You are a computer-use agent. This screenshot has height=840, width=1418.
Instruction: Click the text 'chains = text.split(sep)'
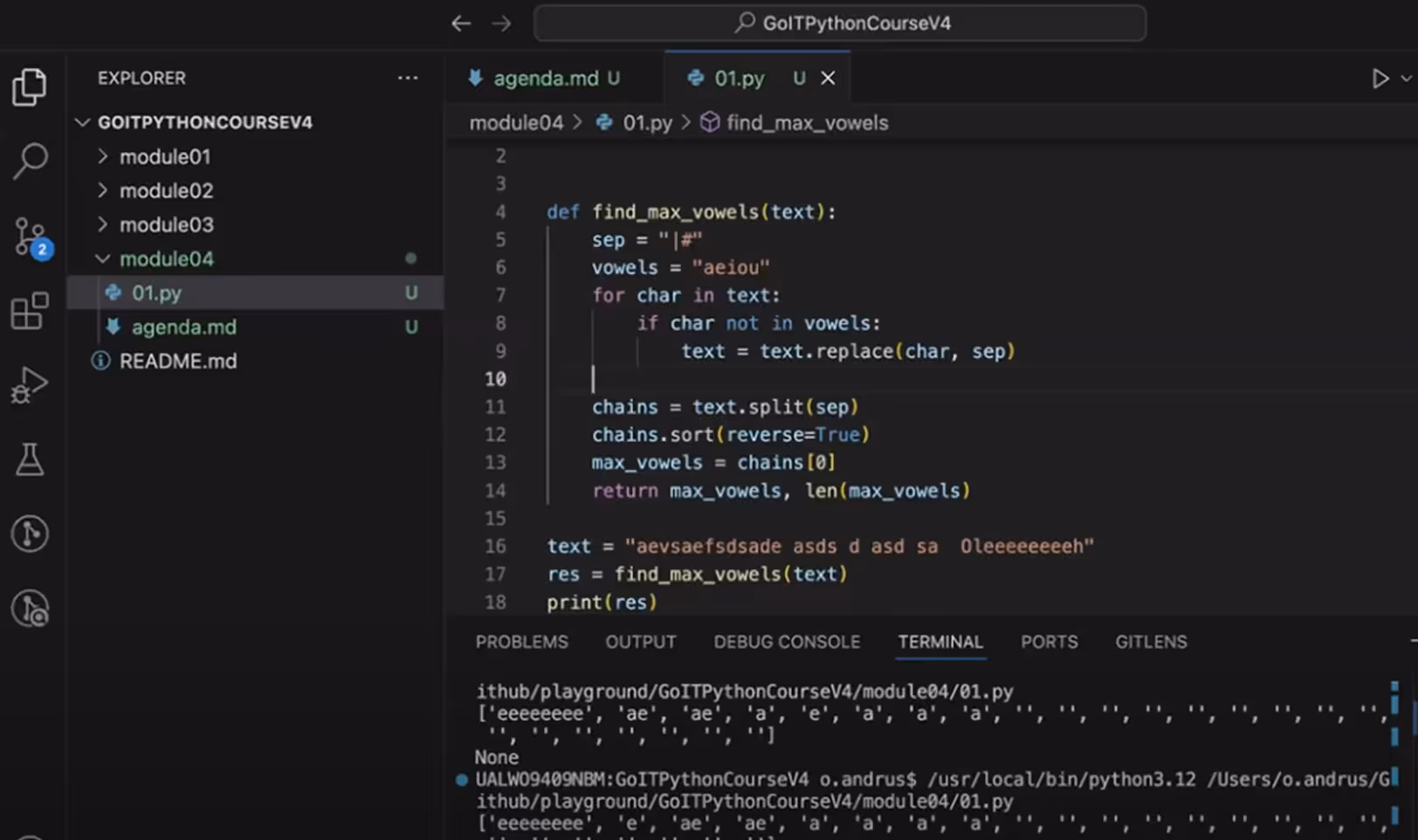tap(726, 407)
